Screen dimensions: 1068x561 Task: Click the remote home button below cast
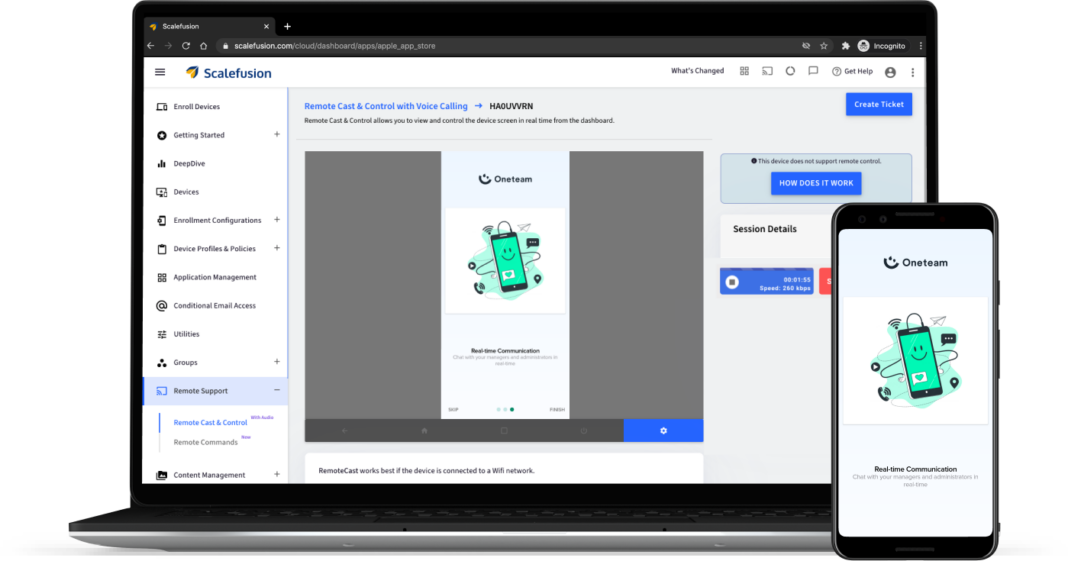(x=424, y=431)
